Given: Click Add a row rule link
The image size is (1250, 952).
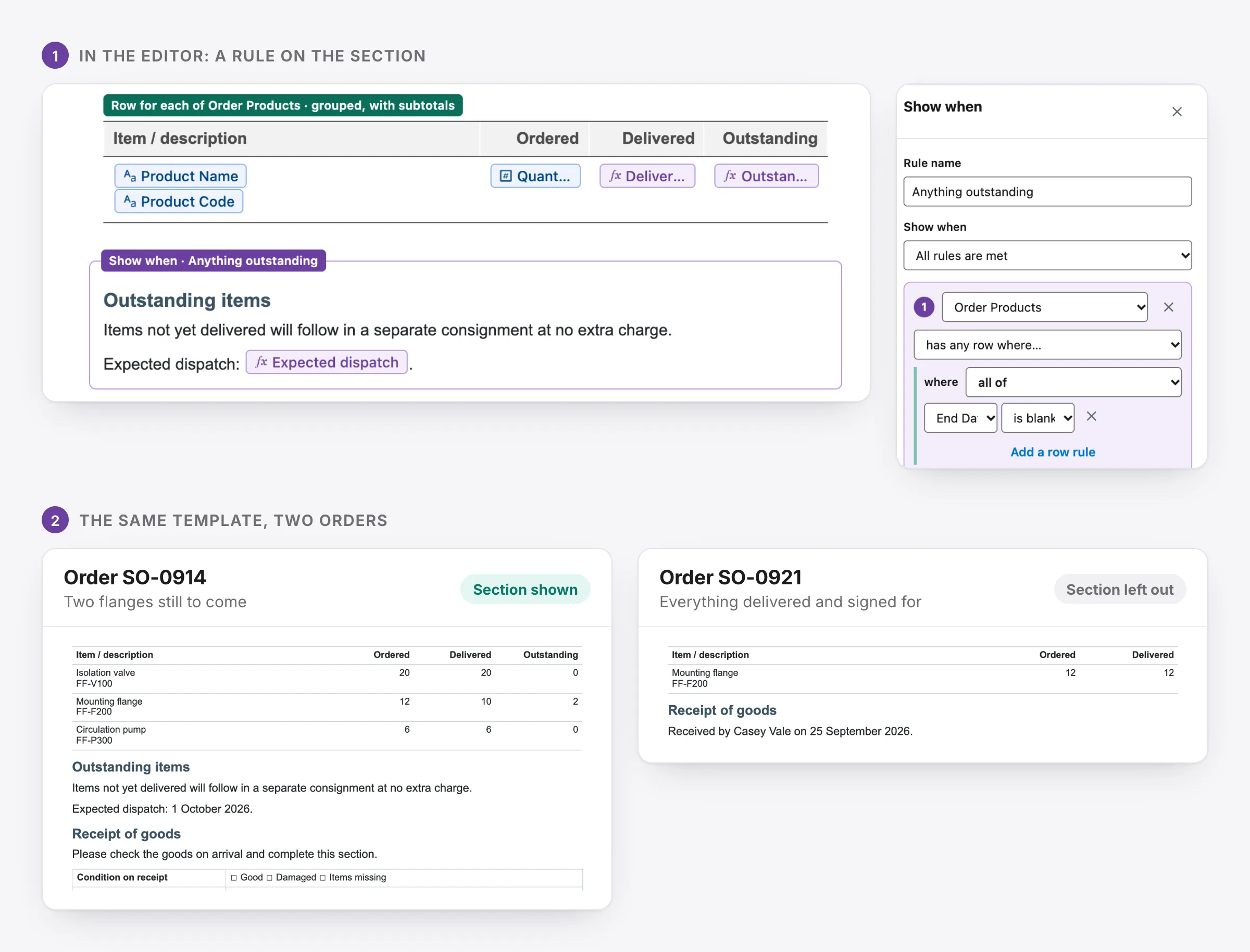Looking at the screenshot, I should pos(1052,452).
